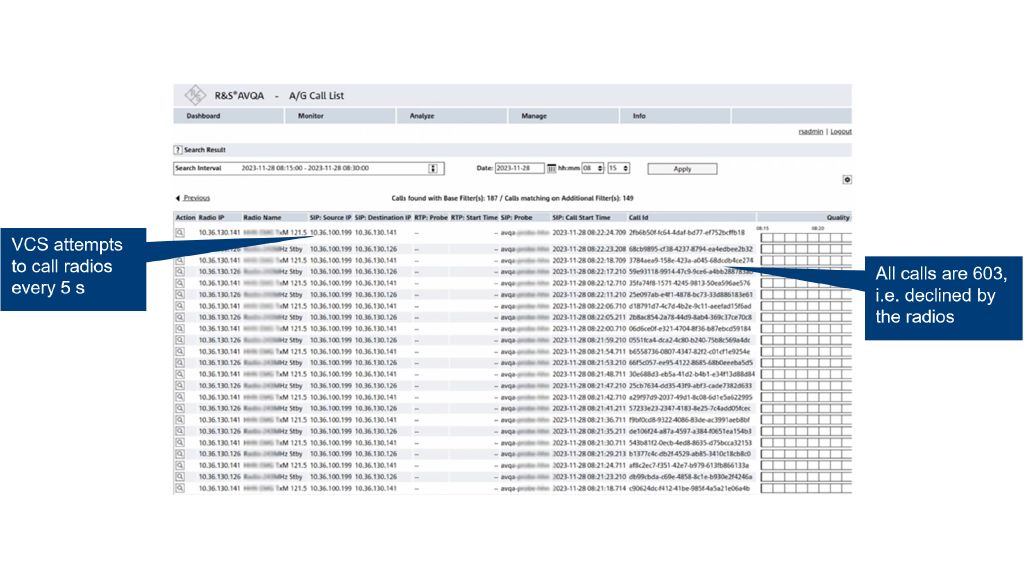This screenshot has width=1024, height=576.
Task: Open details for call at 08:22:24.709
Action: point(180,232)
